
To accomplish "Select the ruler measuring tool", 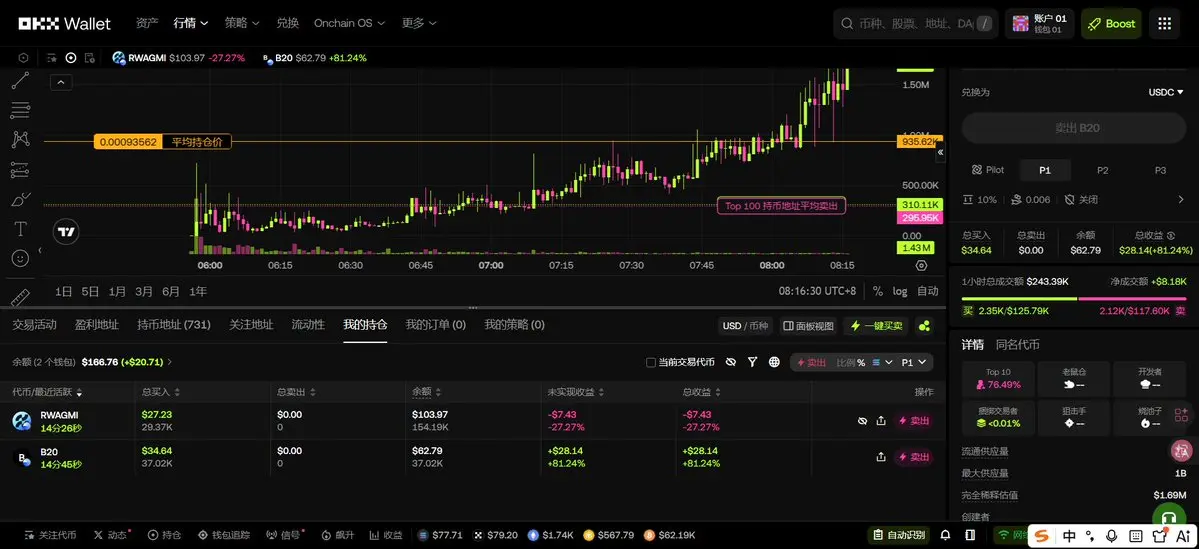I will (x=20, y=297).
